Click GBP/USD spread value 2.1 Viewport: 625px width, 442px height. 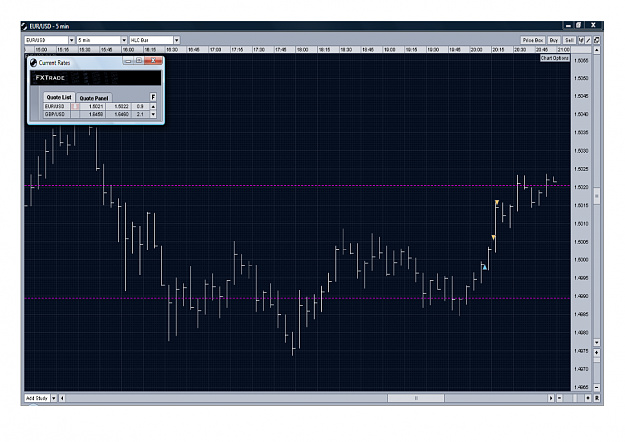coord(140,114)
